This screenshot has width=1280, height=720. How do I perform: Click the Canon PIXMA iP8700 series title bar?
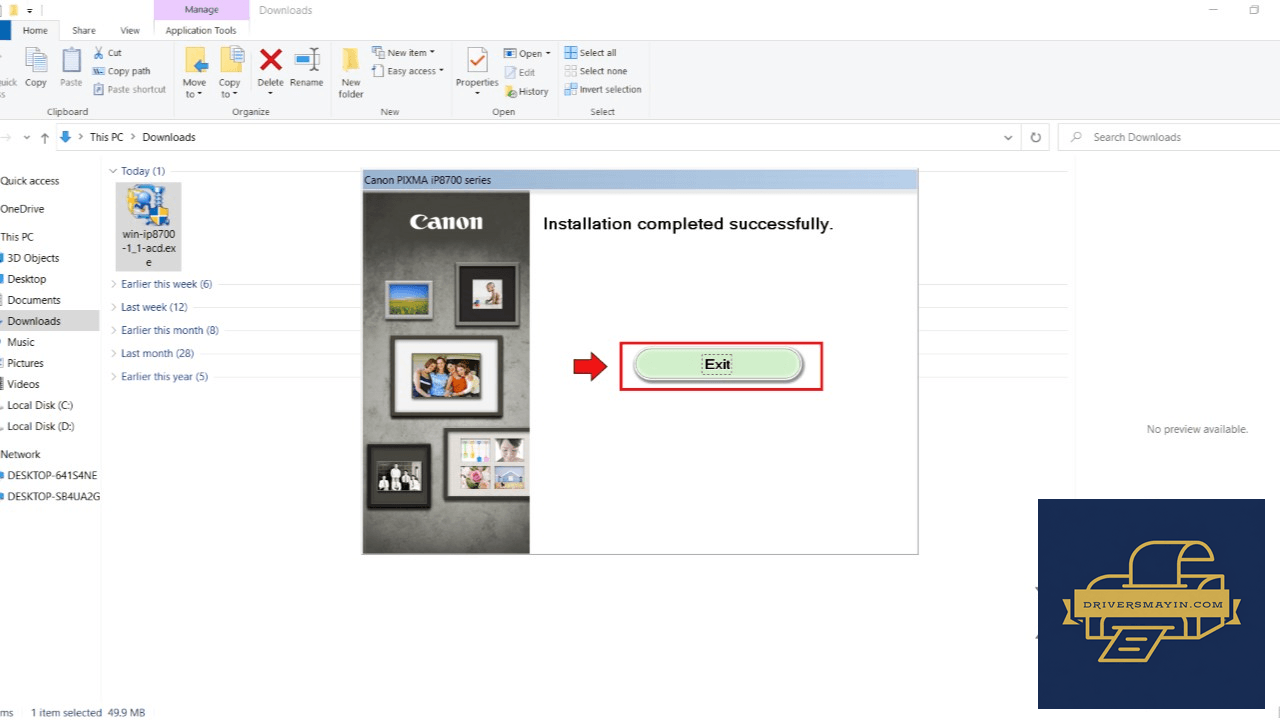(x=640, y=180)
